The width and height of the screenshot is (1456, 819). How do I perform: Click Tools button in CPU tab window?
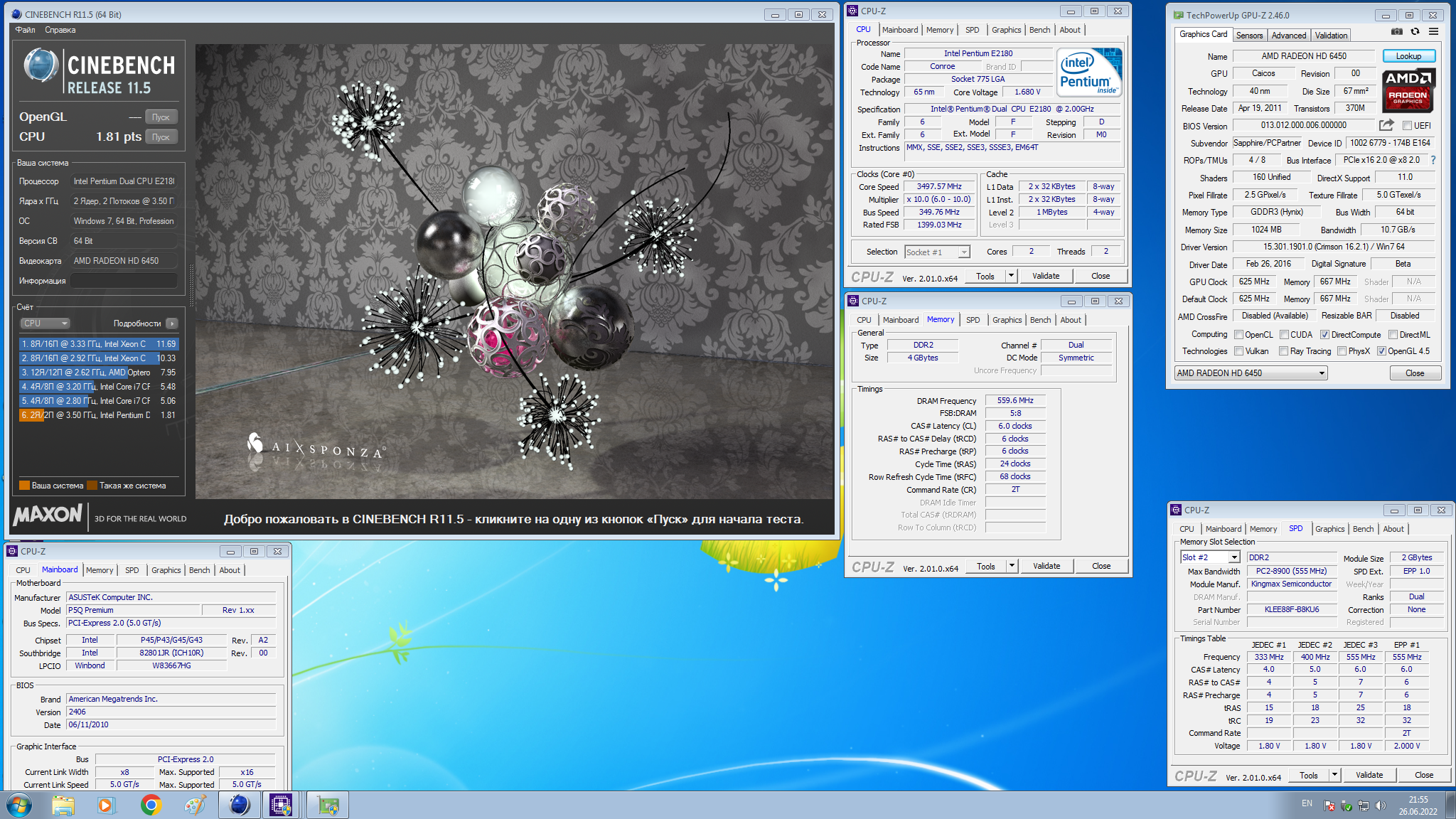[x=985, y=276]
